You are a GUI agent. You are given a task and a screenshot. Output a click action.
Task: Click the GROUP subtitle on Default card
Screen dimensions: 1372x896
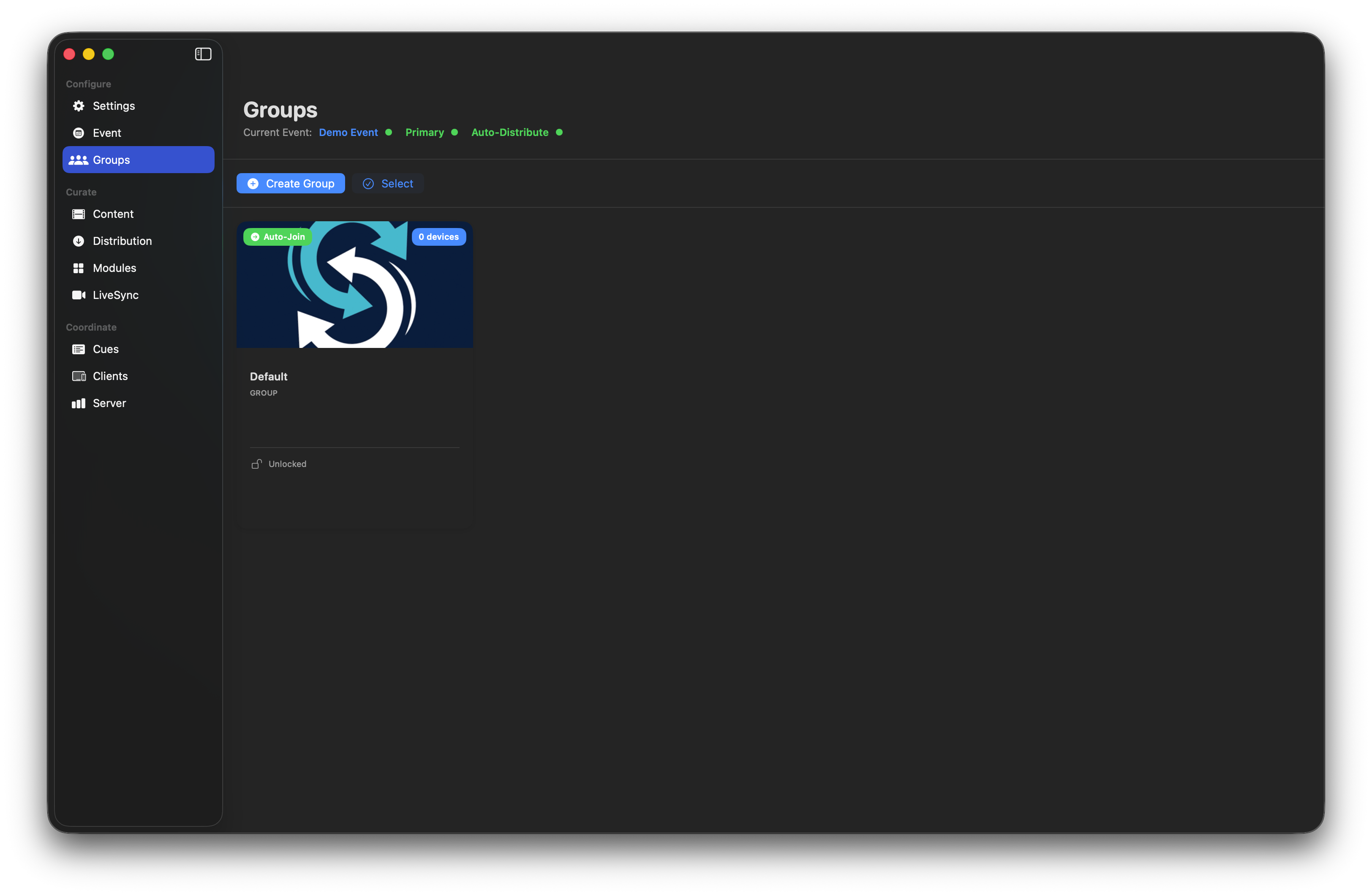pyautogui.click(x=264, y=393)
